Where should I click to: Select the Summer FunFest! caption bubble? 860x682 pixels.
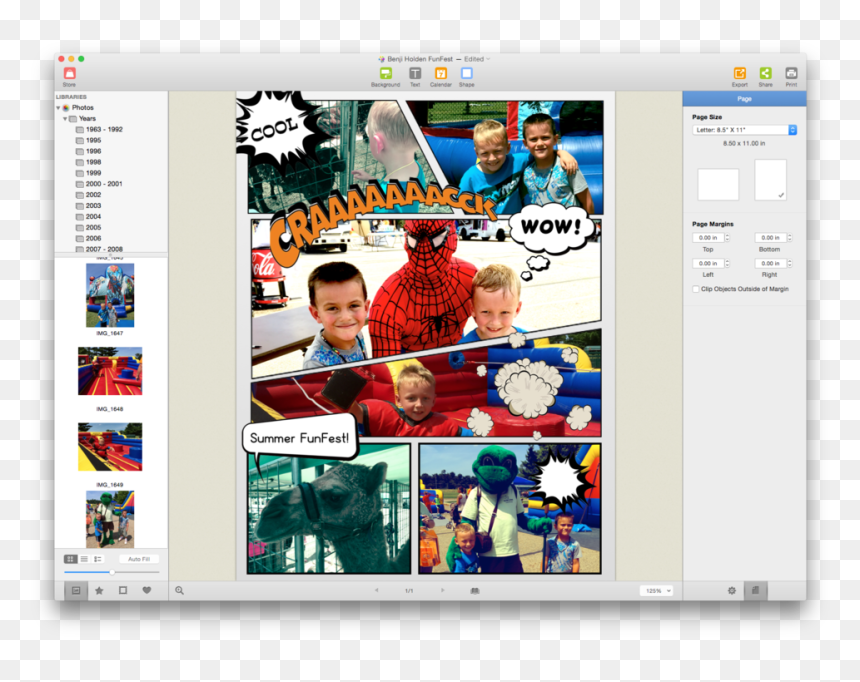pyautogui.click(x=299, y=439)
